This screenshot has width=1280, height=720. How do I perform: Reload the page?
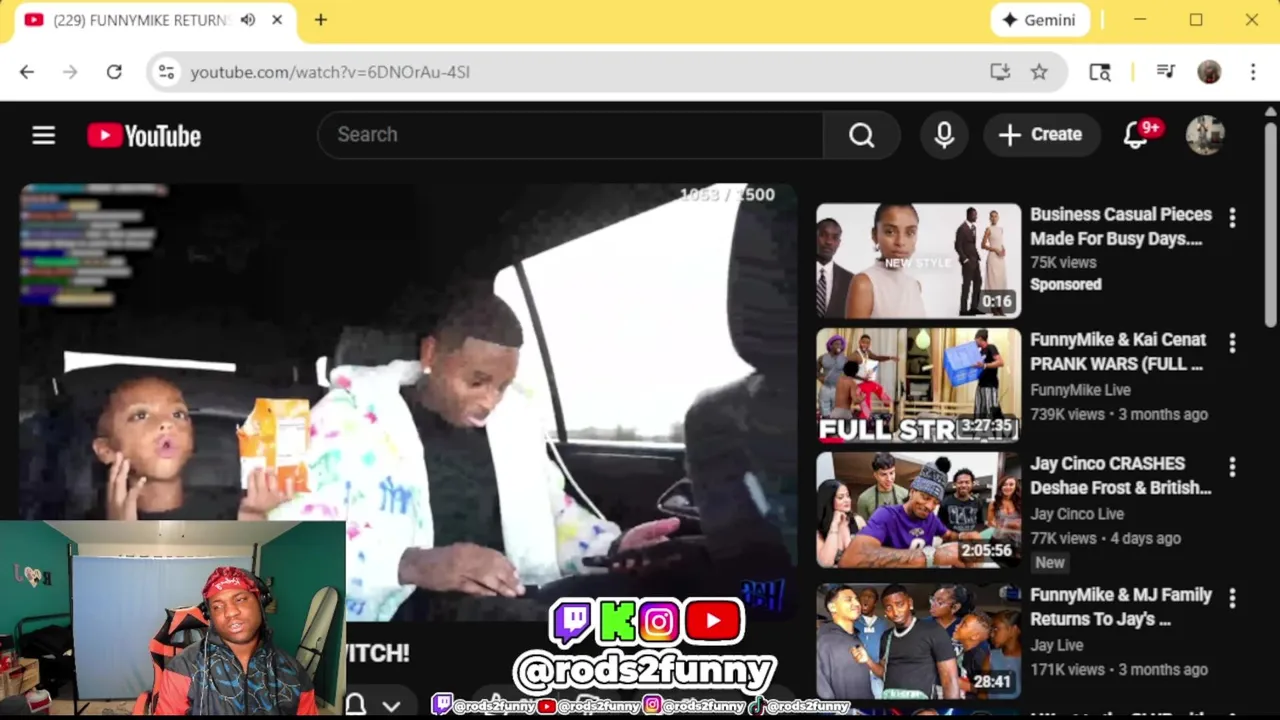coord(114,72)
